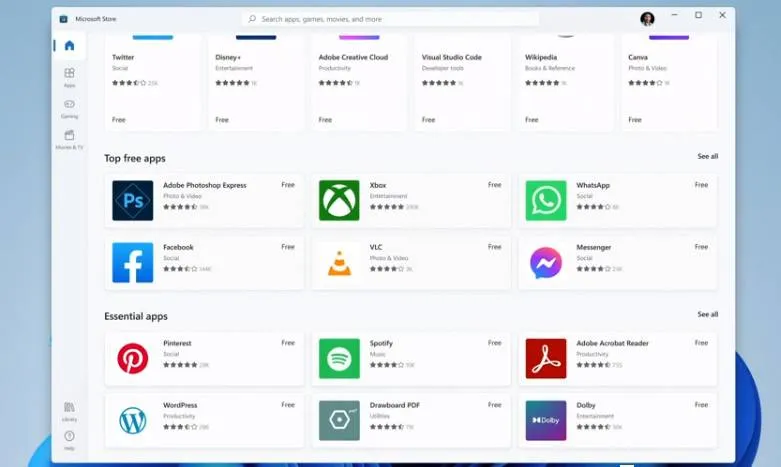
Task: Select the Spotify app title
Action: 381,343
